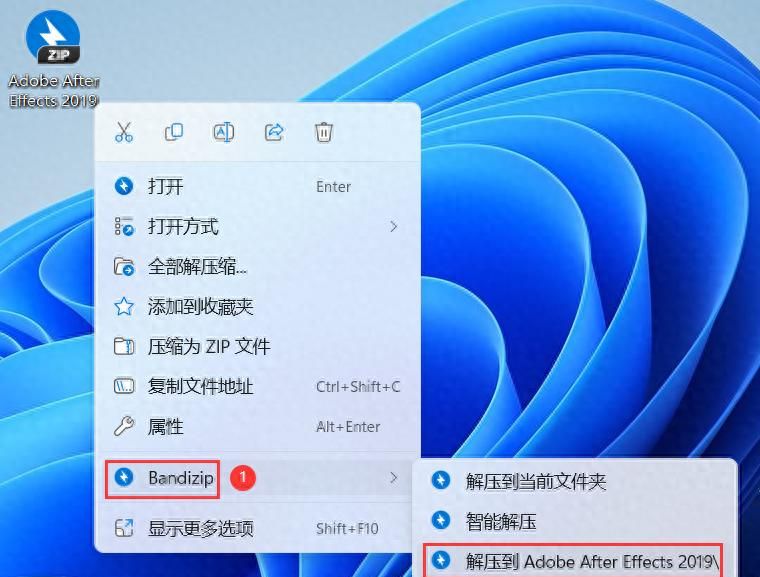Choose 显示更多选项 menu entry
The width and height of the screenshot is (760, 577).
click(257, 528)
